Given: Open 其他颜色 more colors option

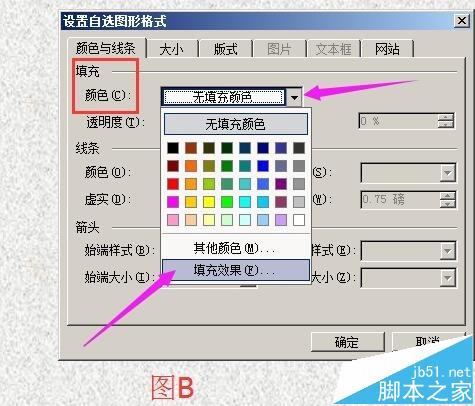Looking at the screenshot, I should [236, 248].
